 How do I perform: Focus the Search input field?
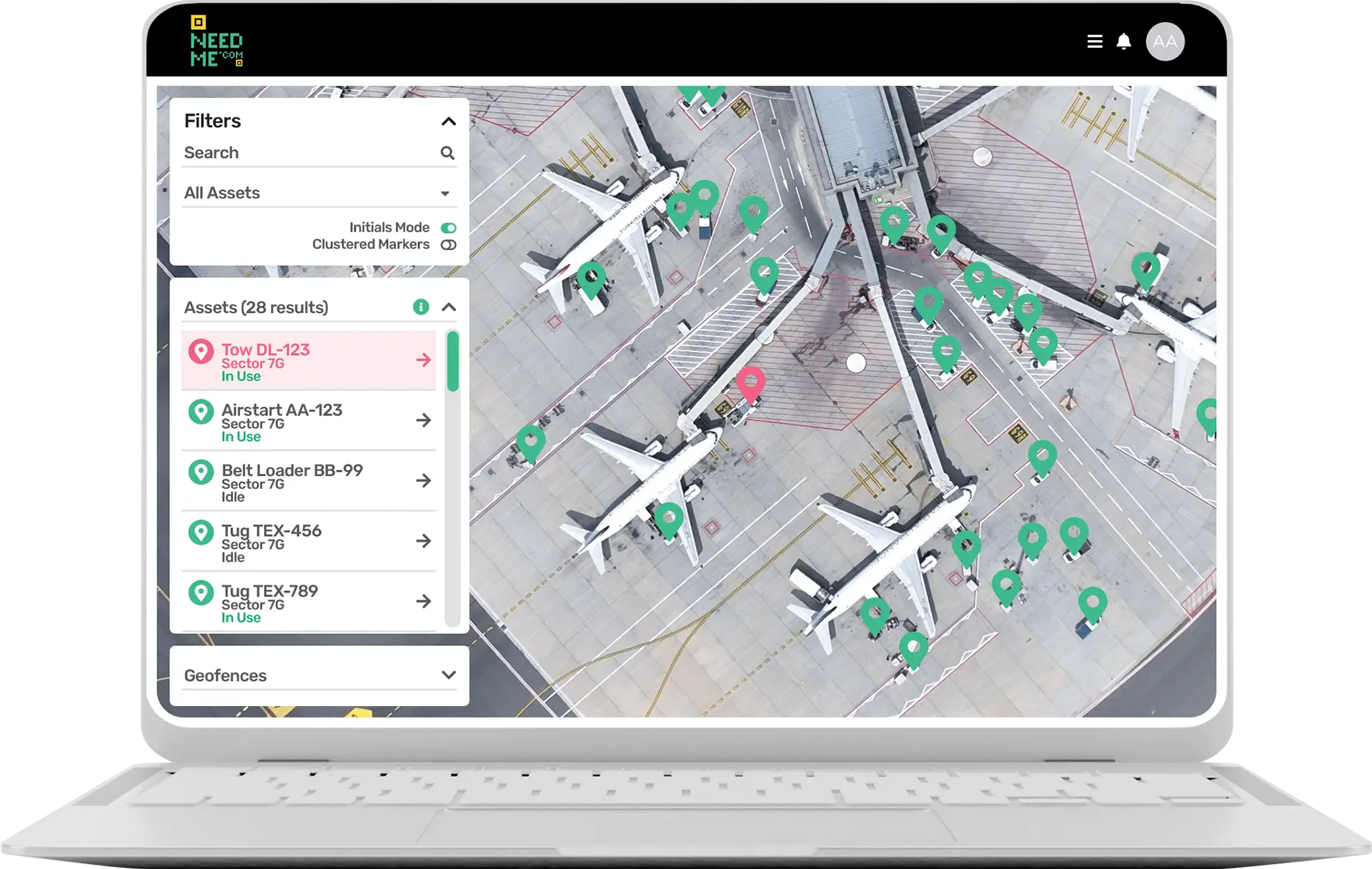coord(307,153)
